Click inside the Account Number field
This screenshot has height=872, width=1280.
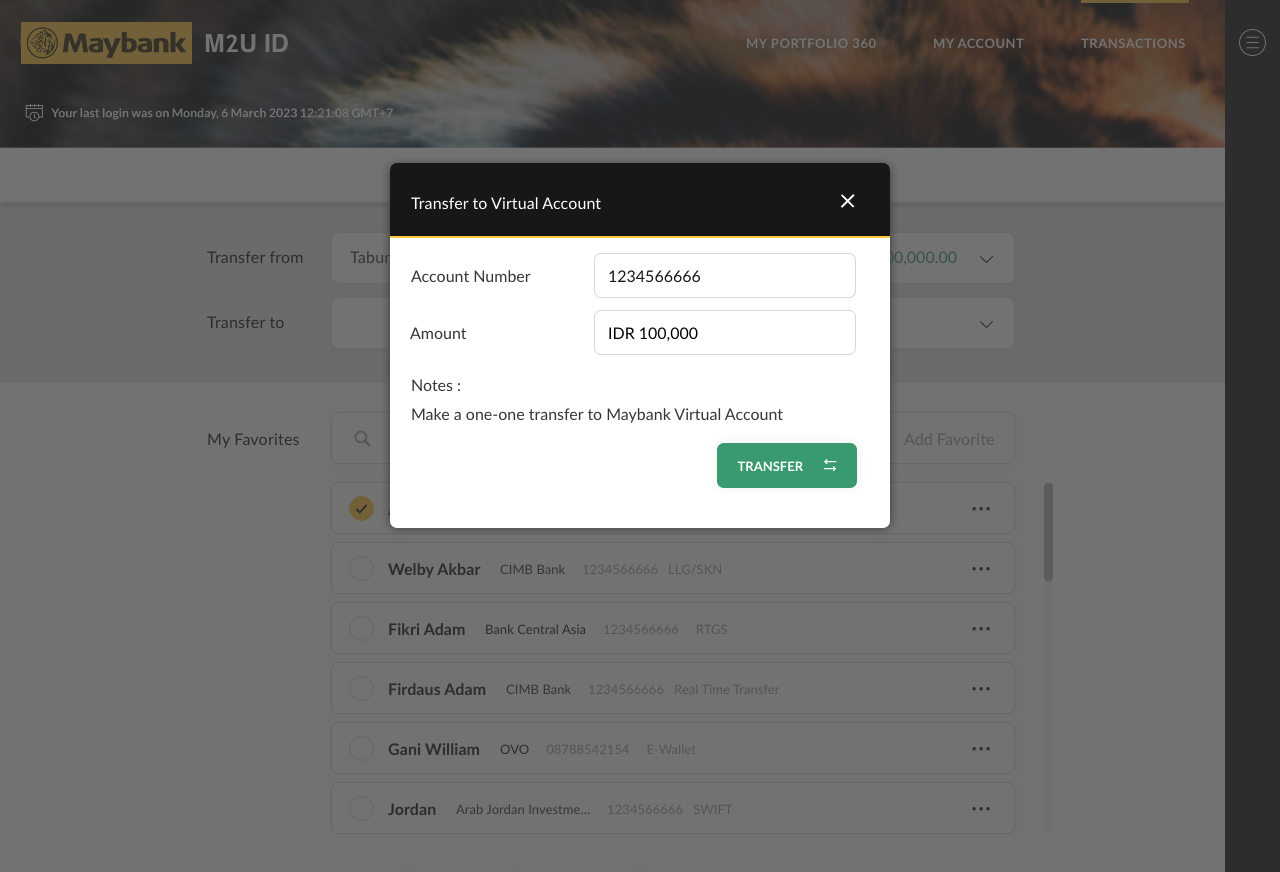point(724,275)
